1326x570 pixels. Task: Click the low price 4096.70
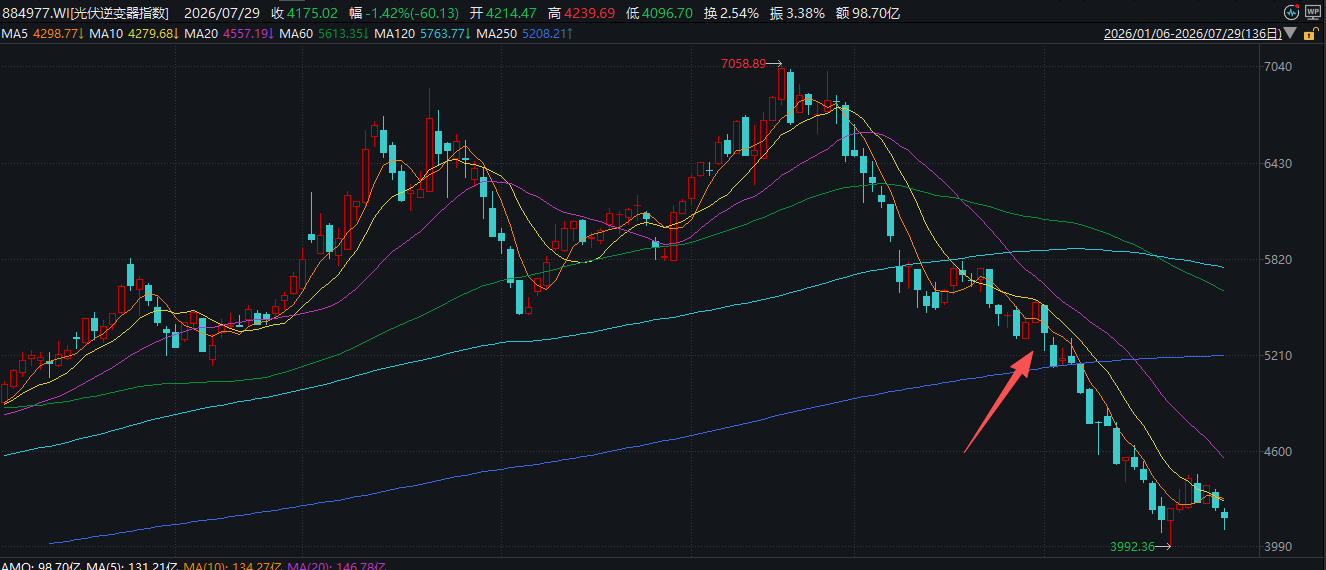pos(668,14)
